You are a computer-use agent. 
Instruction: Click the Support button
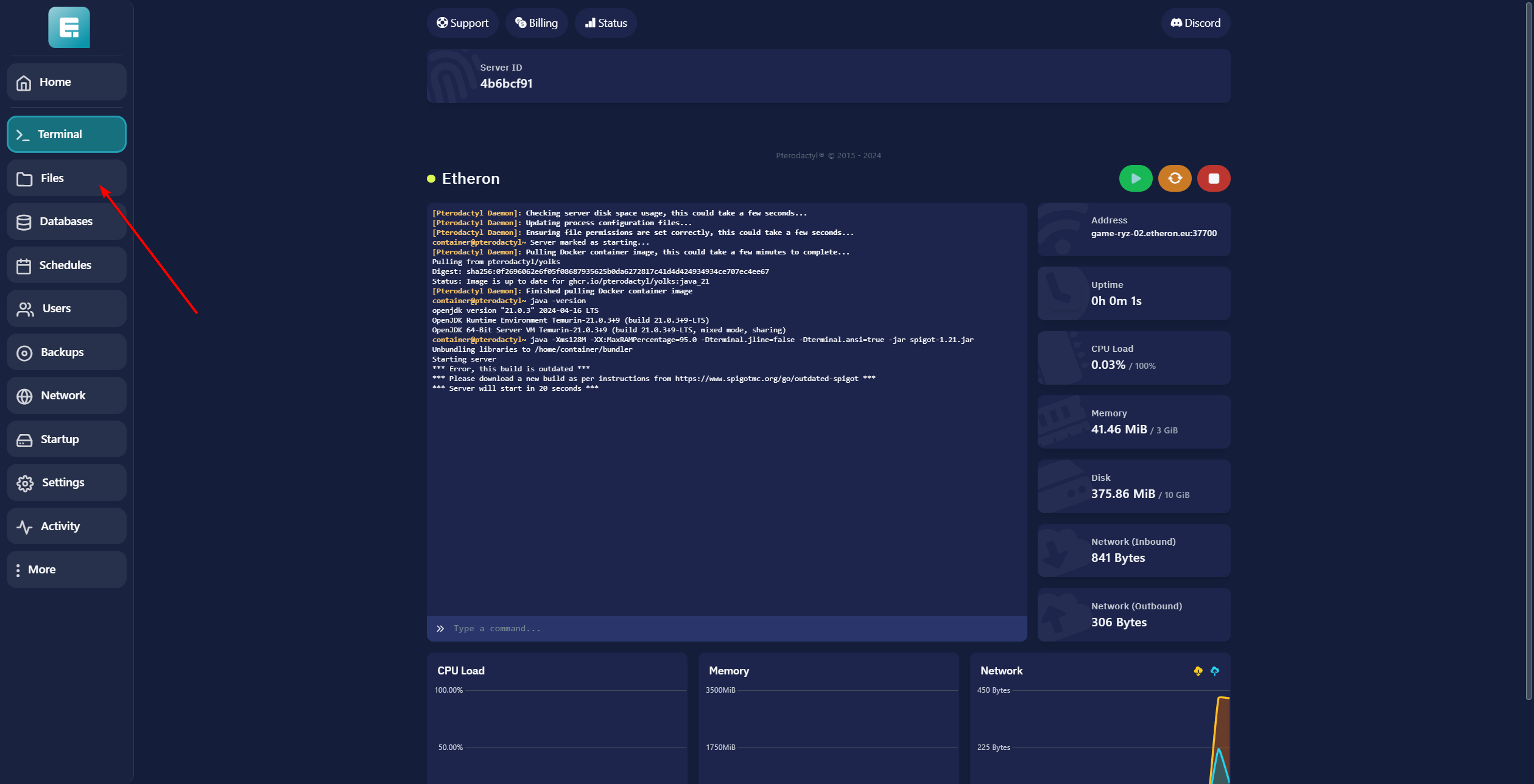pyautogui.click(x=462, y=23)
